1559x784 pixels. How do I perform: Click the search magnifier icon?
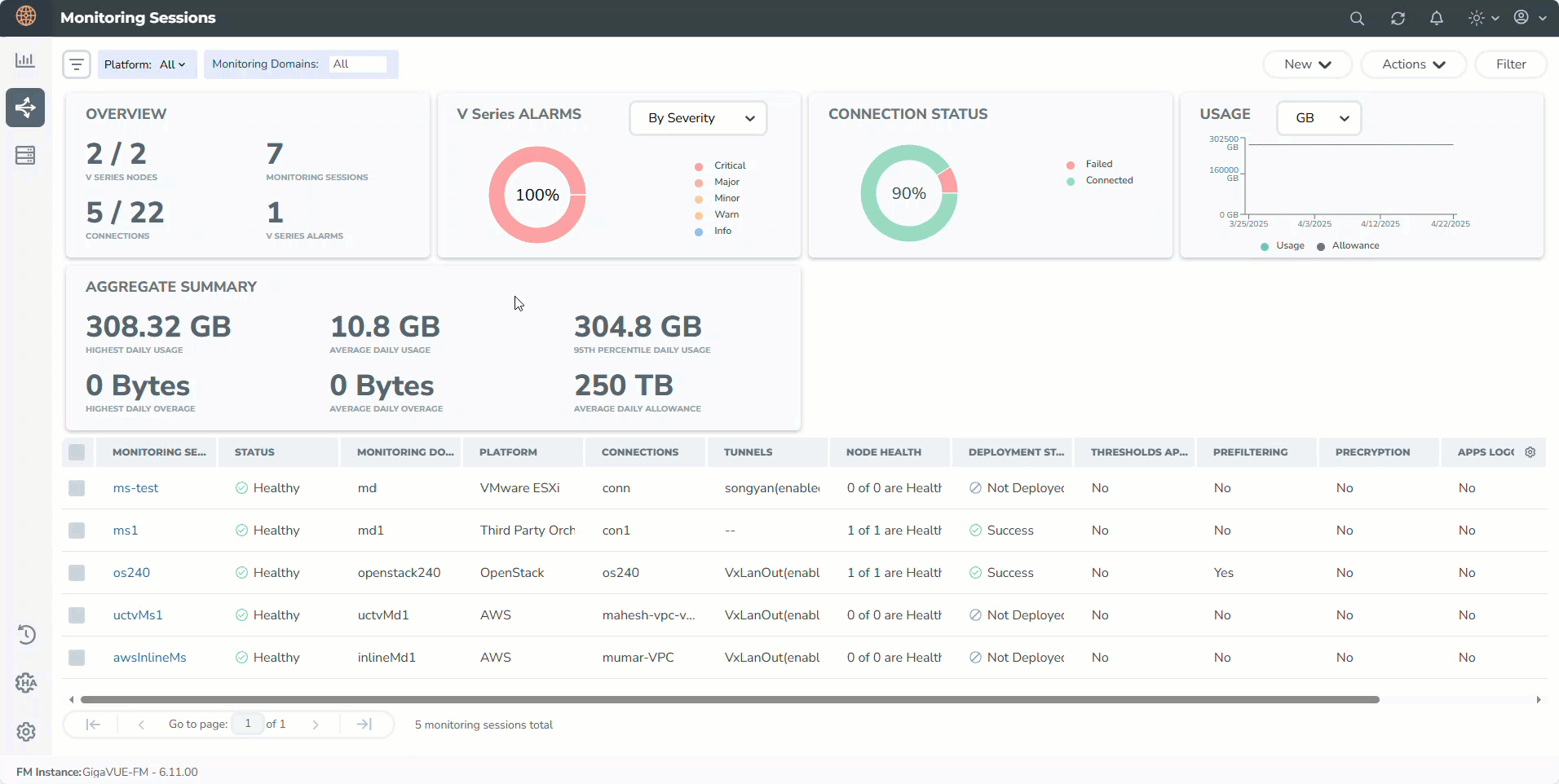tap(1357, 18)
